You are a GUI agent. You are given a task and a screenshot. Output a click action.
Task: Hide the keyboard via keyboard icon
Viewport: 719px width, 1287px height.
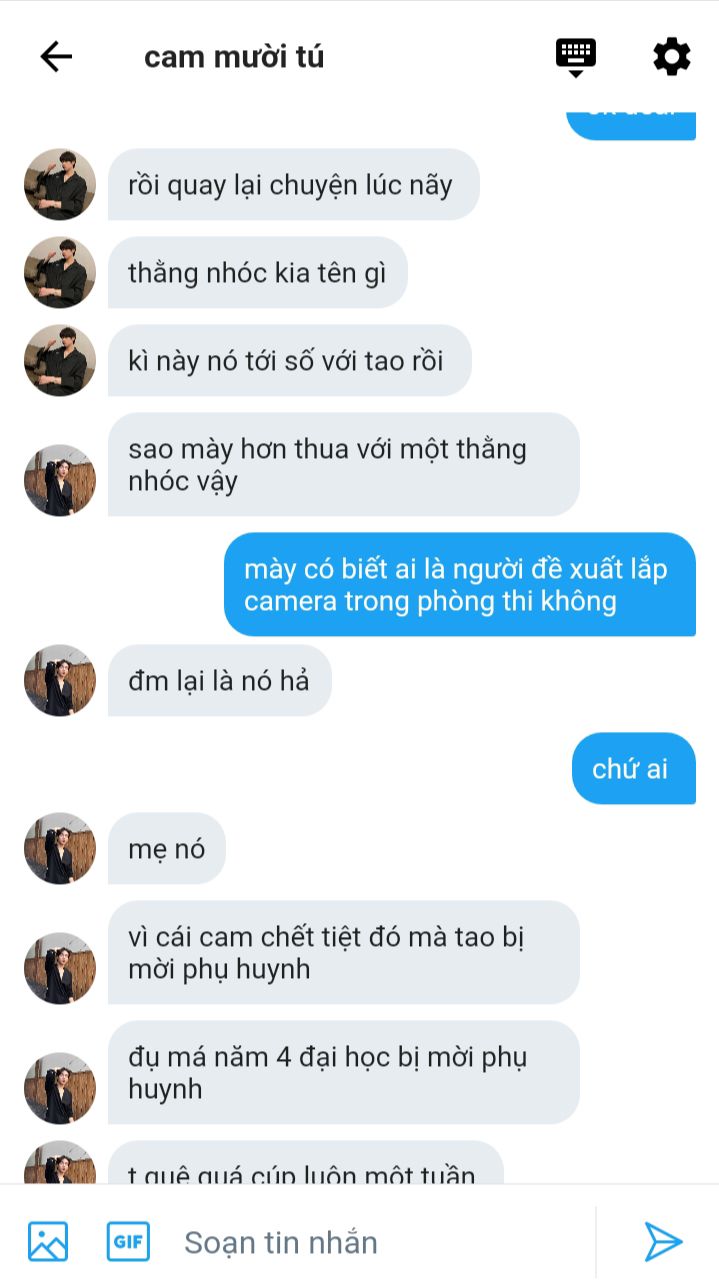click(x=576, y=57)
